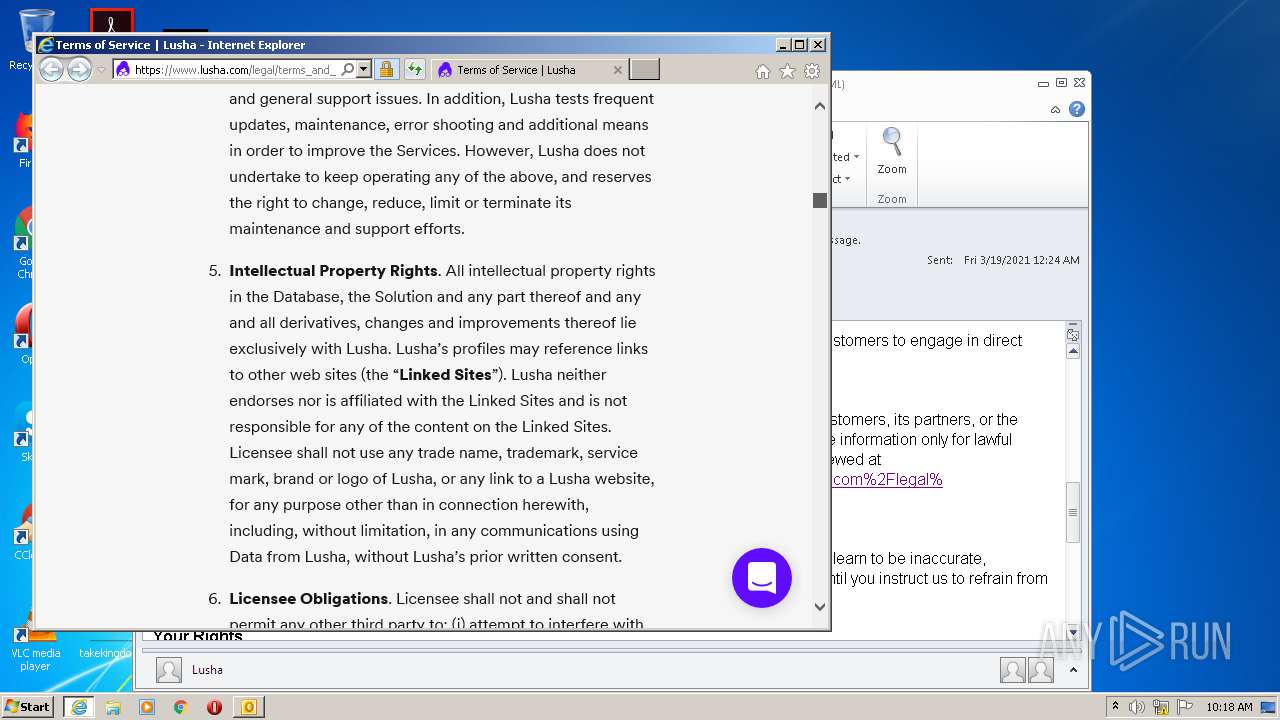
Task: Open the legal link in the email body
Action: point(888,479)
